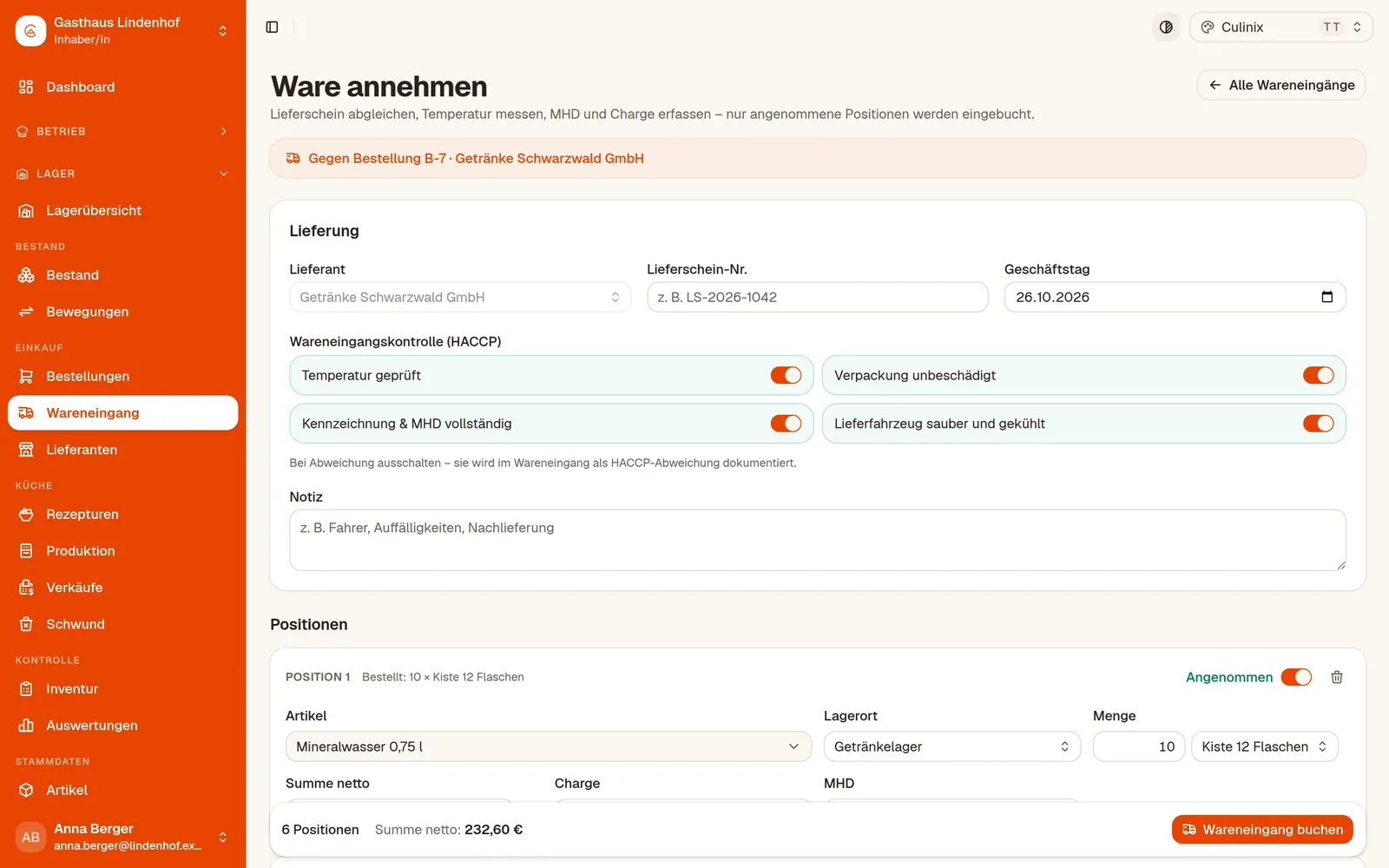Open Produktion in the sidebar
Screen dimensions: 1389x868
pyautogui.click(x=122, y=551)
